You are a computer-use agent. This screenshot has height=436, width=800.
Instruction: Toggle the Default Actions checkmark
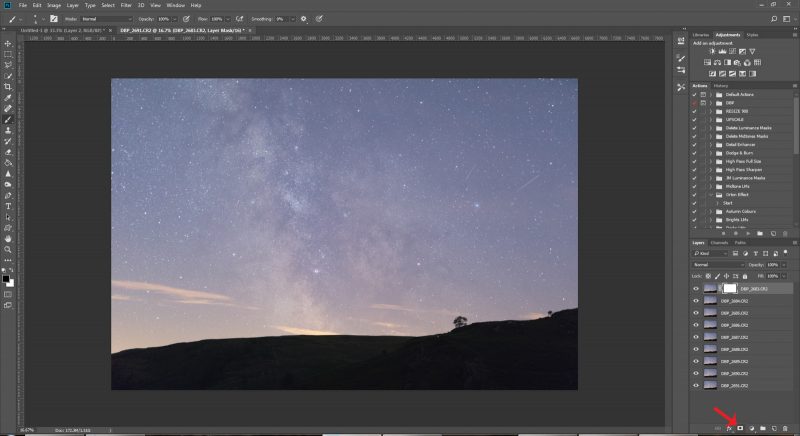[x=694, y=94]
